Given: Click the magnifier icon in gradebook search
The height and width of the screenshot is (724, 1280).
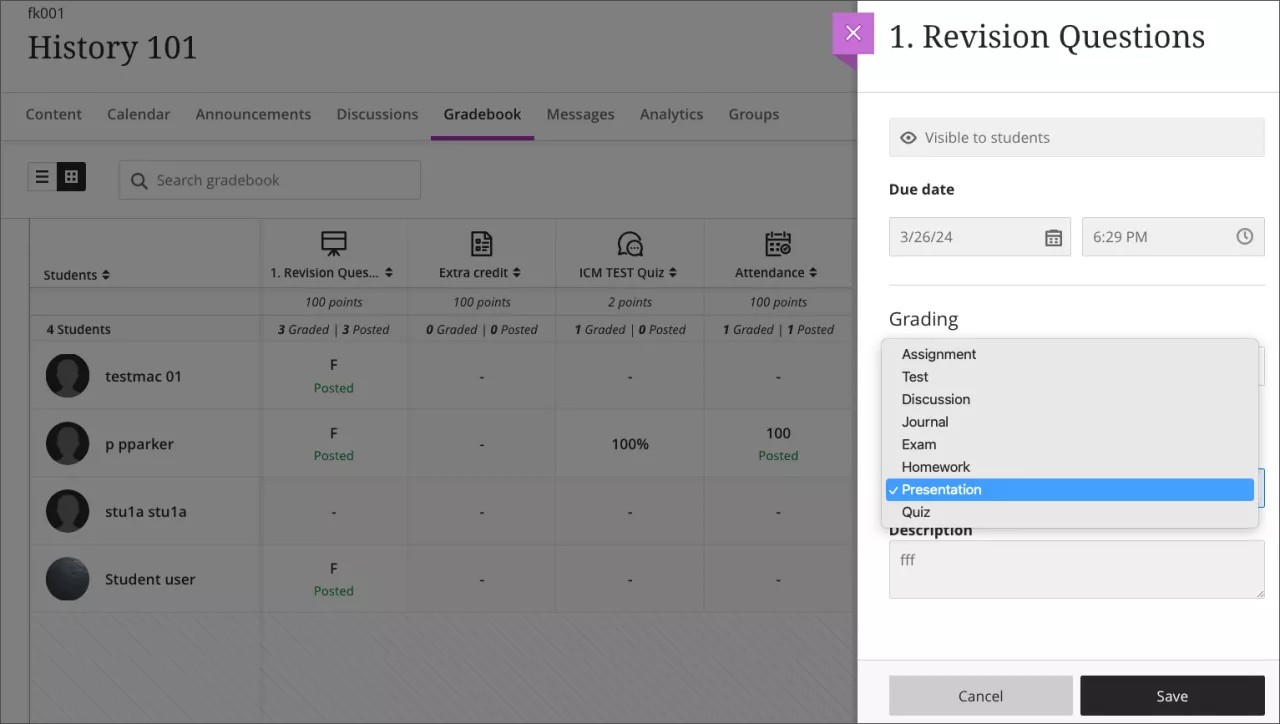Looking at the screenshot, I should (140, 180).
